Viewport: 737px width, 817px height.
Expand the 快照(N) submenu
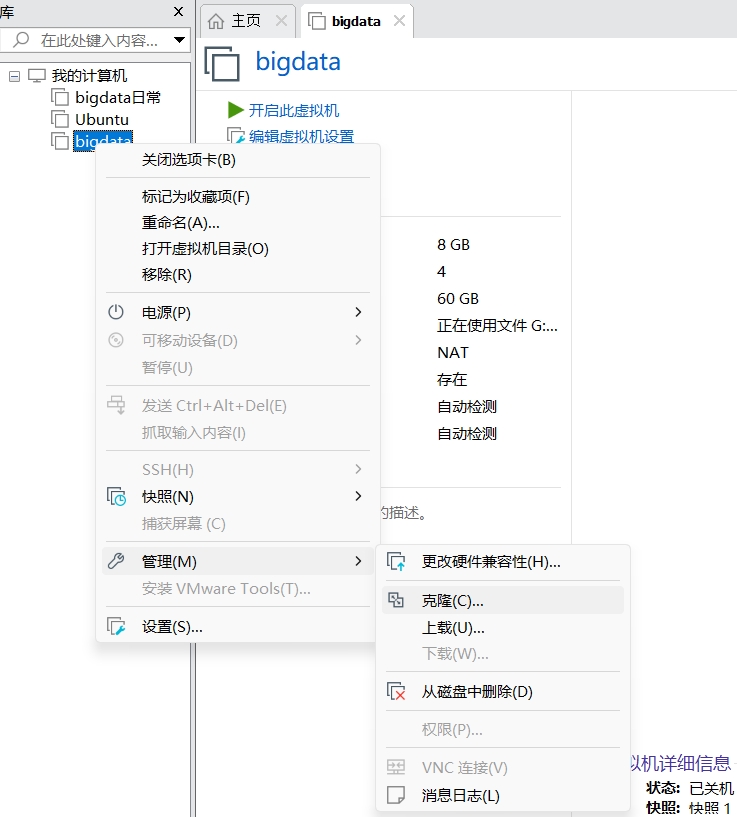point(358,496)
